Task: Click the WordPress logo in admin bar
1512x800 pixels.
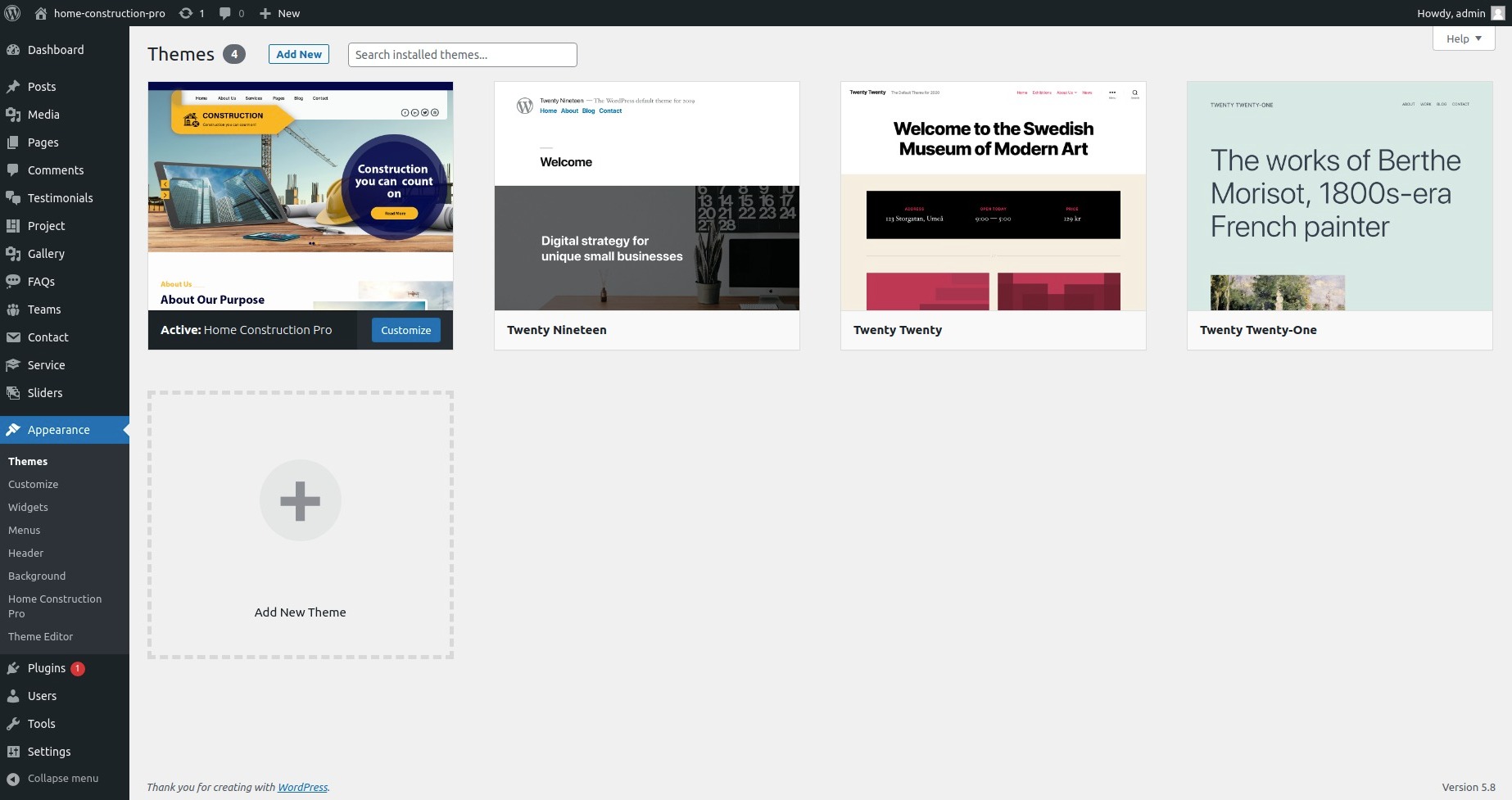Action: pyautogui.click(x=12, y=13)
